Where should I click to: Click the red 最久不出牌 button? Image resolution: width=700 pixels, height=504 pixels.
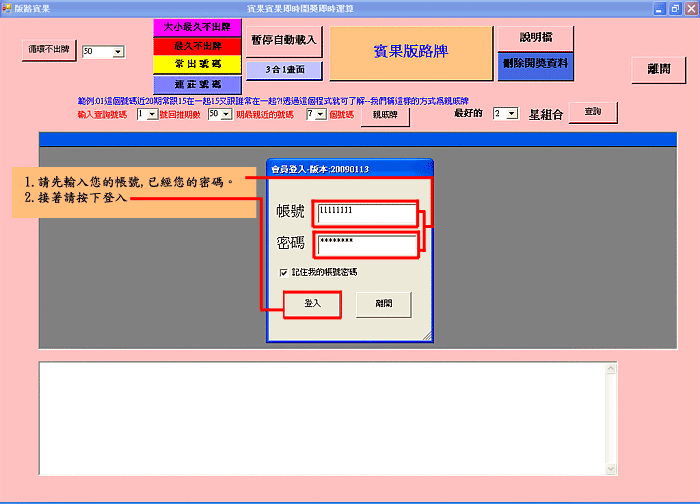click(197, 46)
